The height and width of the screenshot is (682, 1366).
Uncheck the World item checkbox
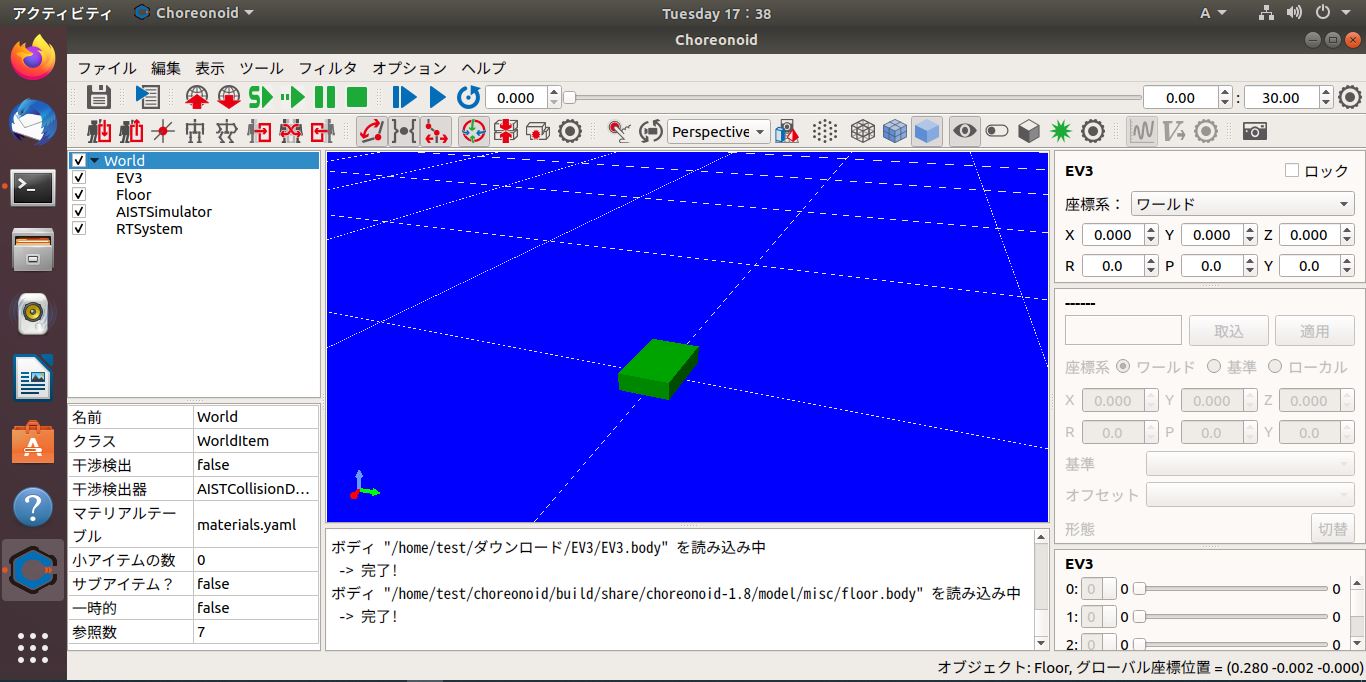[x=79, y=160]
